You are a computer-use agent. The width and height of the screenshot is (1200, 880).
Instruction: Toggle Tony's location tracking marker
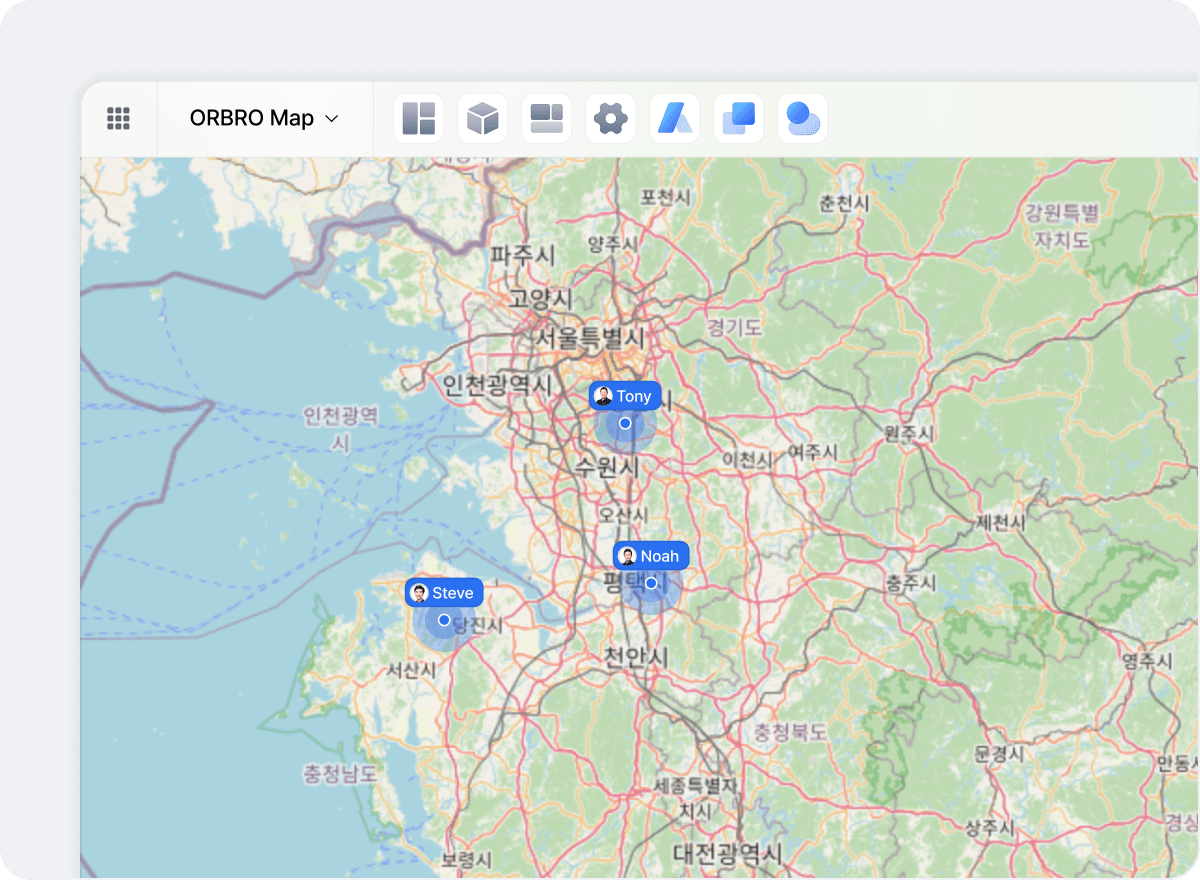[x=625, y=423]
